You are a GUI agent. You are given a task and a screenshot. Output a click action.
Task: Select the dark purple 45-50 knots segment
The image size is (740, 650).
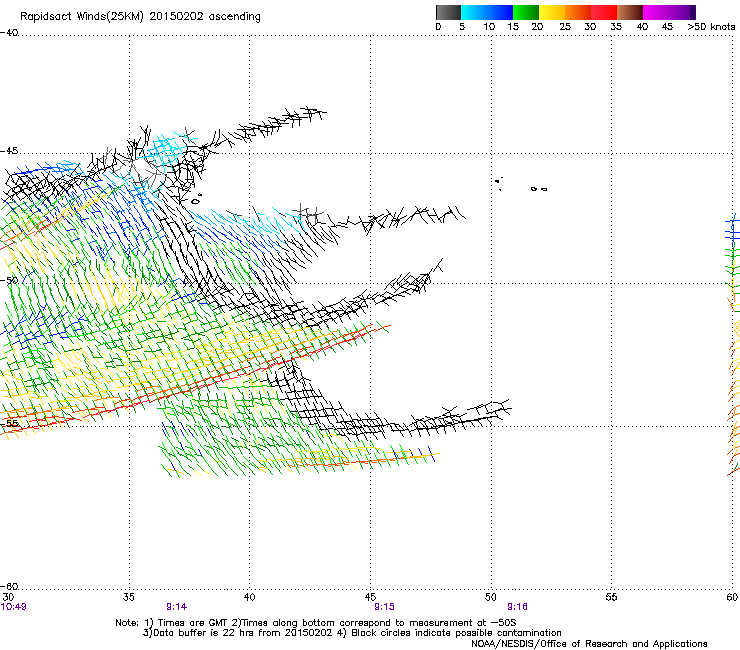click(682, 12)
